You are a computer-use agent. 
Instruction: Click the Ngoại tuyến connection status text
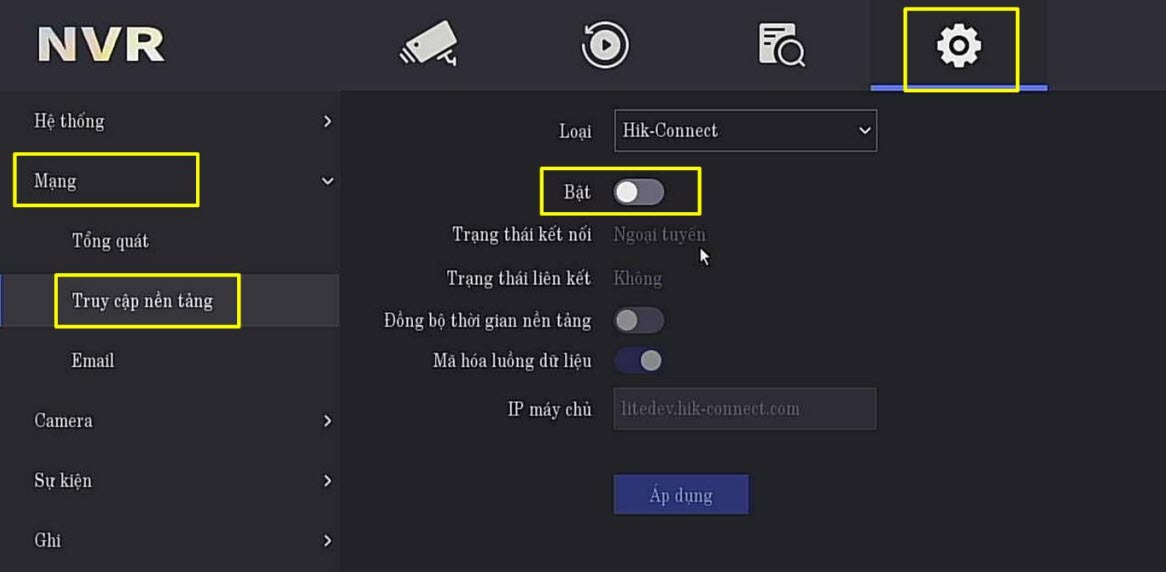(659, 235)
